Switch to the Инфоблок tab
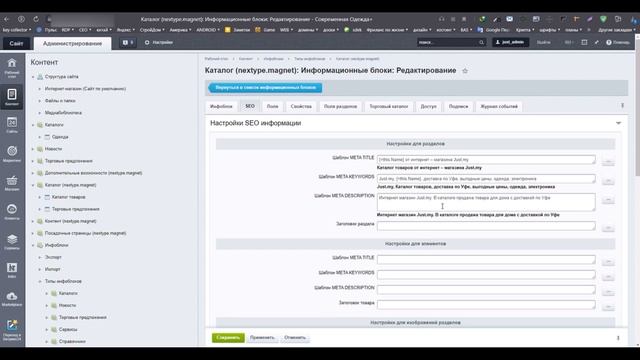The height and width of the screenshot is (360, 640). [x=221, y=107]
